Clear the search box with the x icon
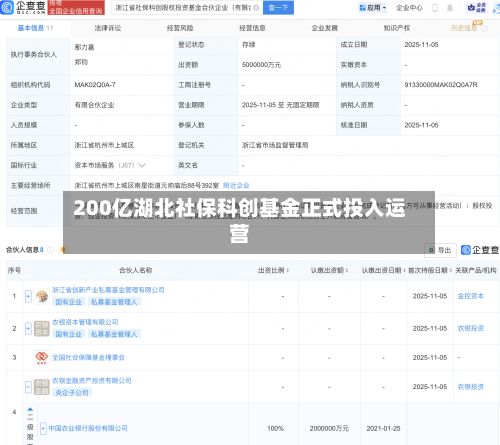 [256, 8]
